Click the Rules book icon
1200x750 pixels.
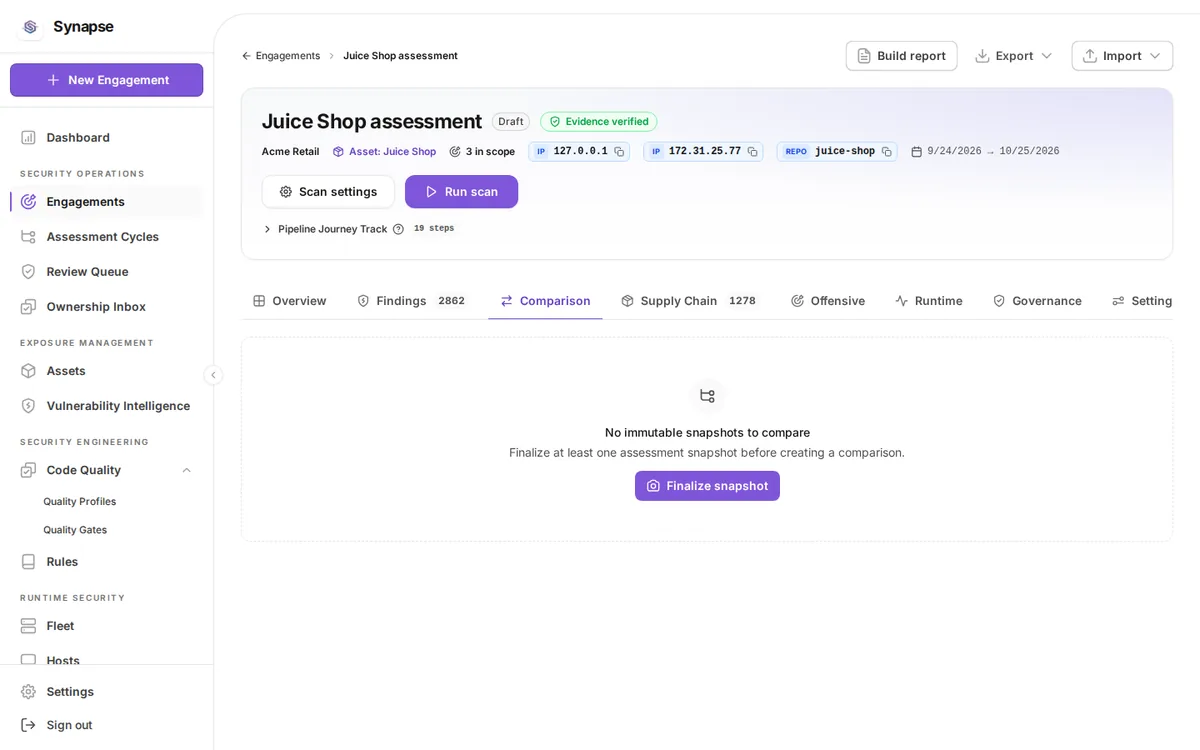(28, 562)
